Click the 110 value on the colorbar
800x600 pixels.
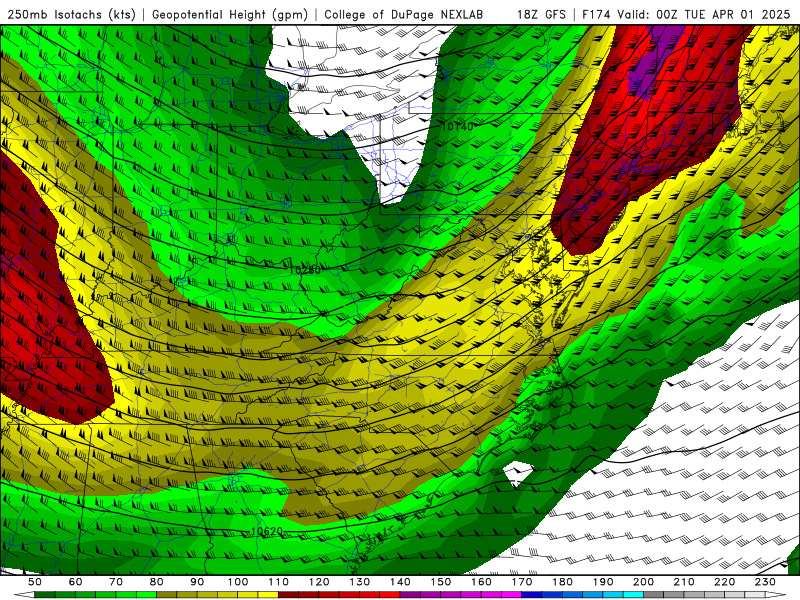tap(279, 582)
